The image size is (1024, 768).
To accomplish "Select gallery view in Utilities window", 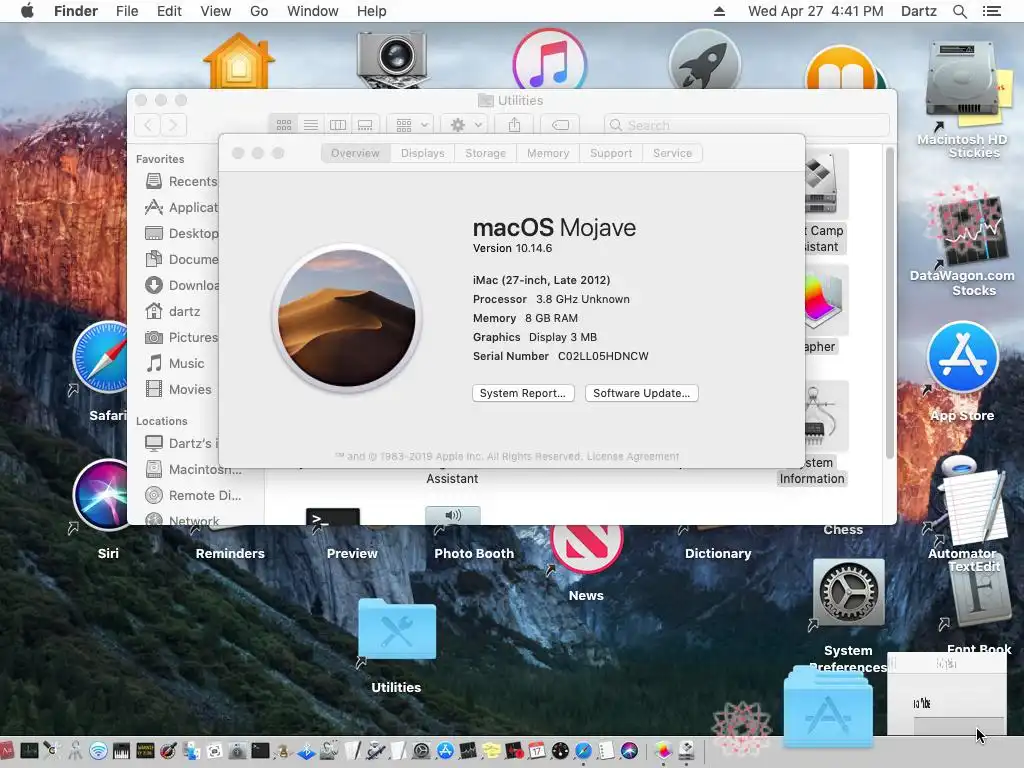I will pos(365,125).
